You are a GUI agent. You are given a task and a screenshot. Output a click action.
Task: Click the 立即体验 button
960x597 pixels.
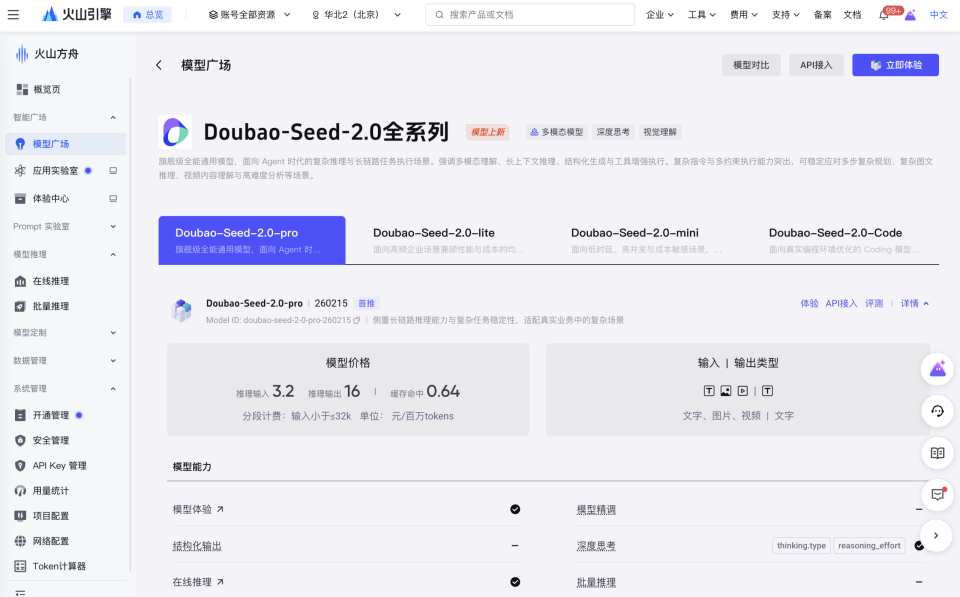(x=895, y=64)
